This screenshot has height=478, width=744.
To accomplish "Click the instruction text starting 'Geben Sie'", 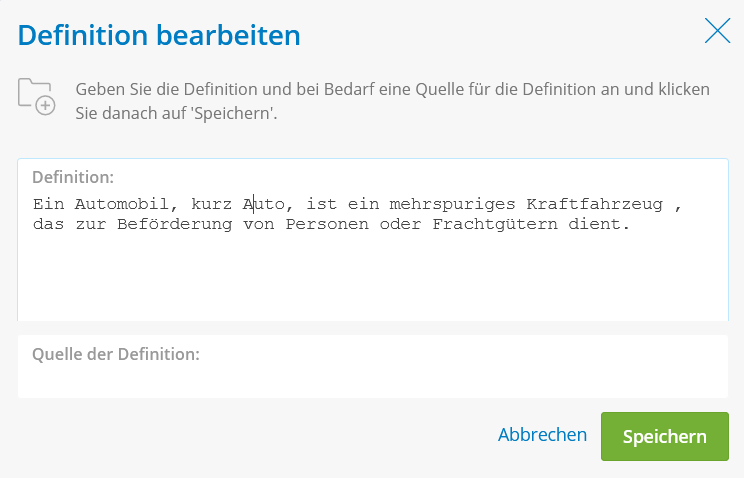I will click(x=392, y=101).
